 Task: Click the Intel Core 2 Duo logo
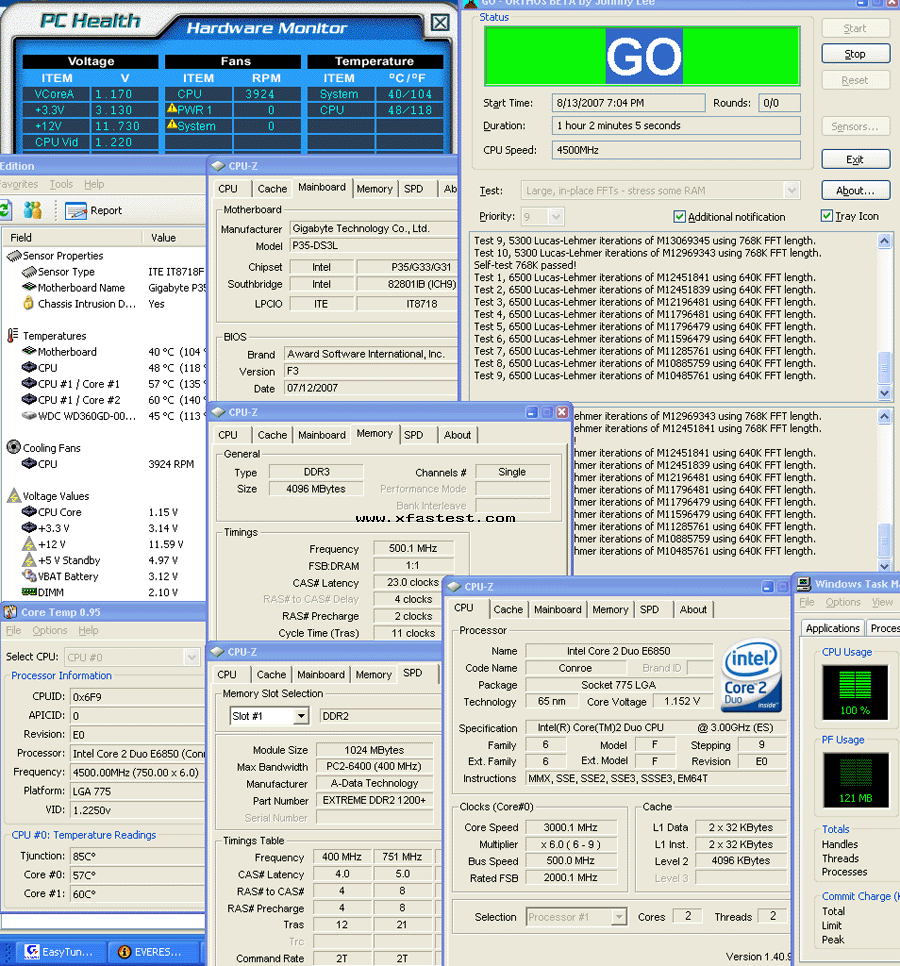(752, 676)
